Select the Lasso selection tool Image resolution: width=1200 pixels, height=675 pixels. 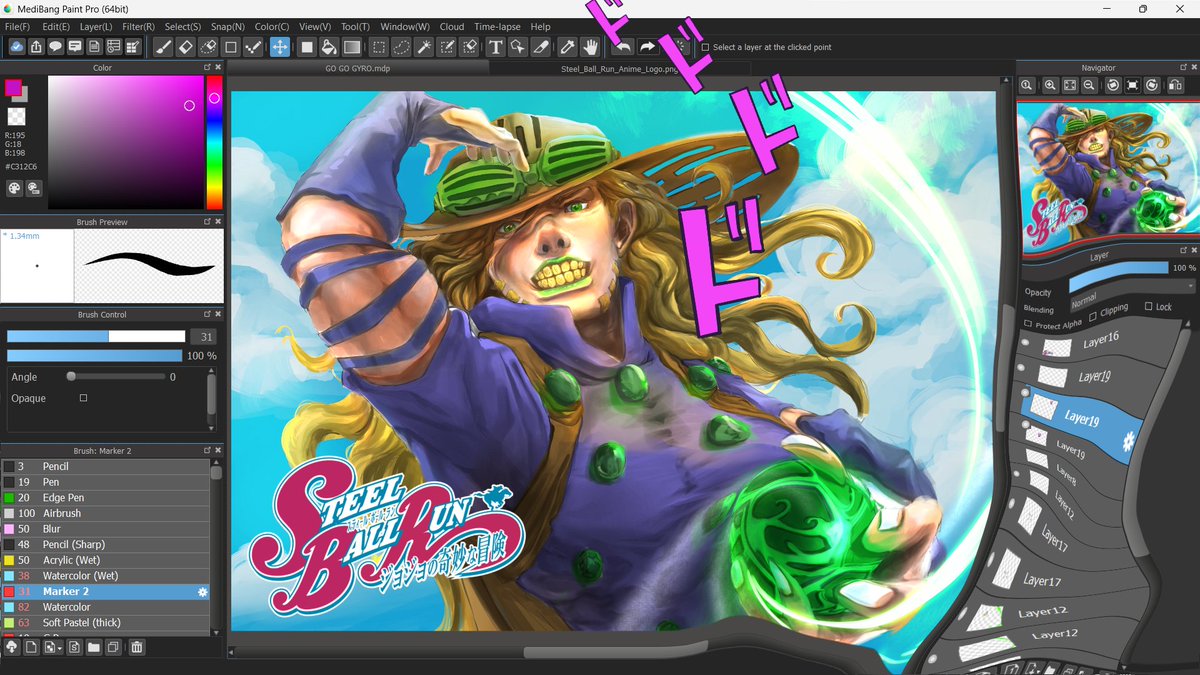click(x=402, y=47)
